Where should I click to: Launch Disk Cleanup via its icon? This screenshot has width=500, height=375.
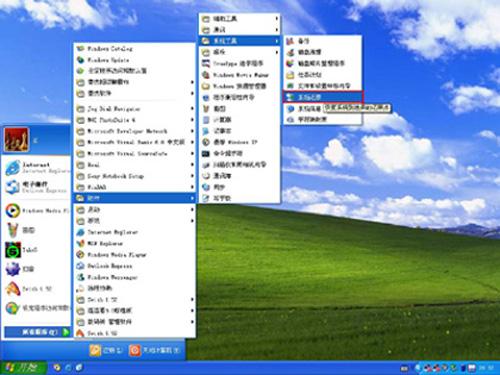pyautogui.click(x=290, y=52)
